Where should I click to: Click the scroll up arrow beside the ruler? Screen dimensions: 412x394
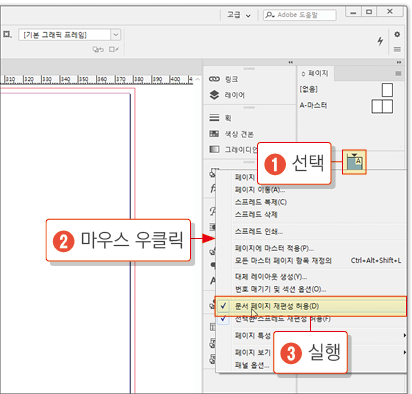tap(198, 79)
